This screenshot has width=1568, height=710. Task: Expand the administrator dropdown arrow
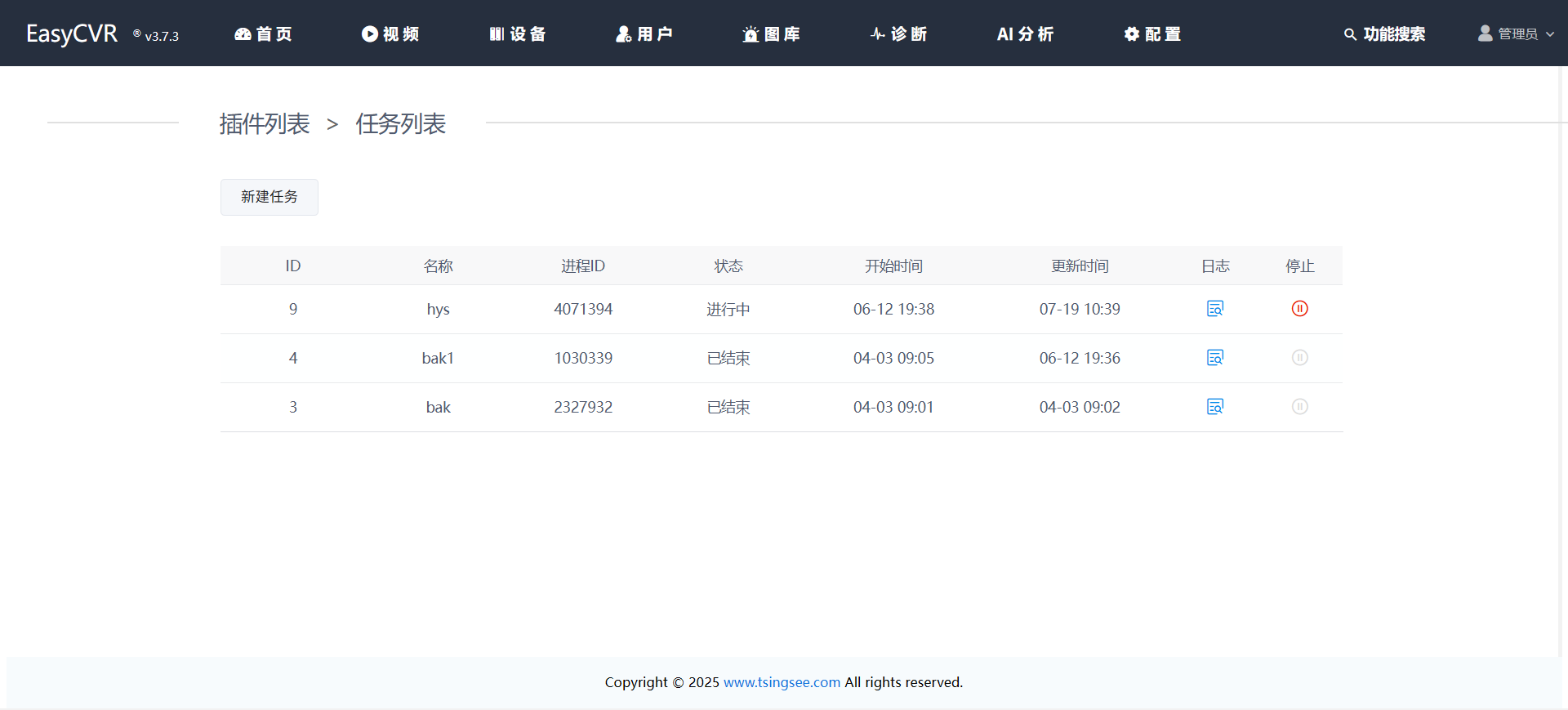[1550, 34]
